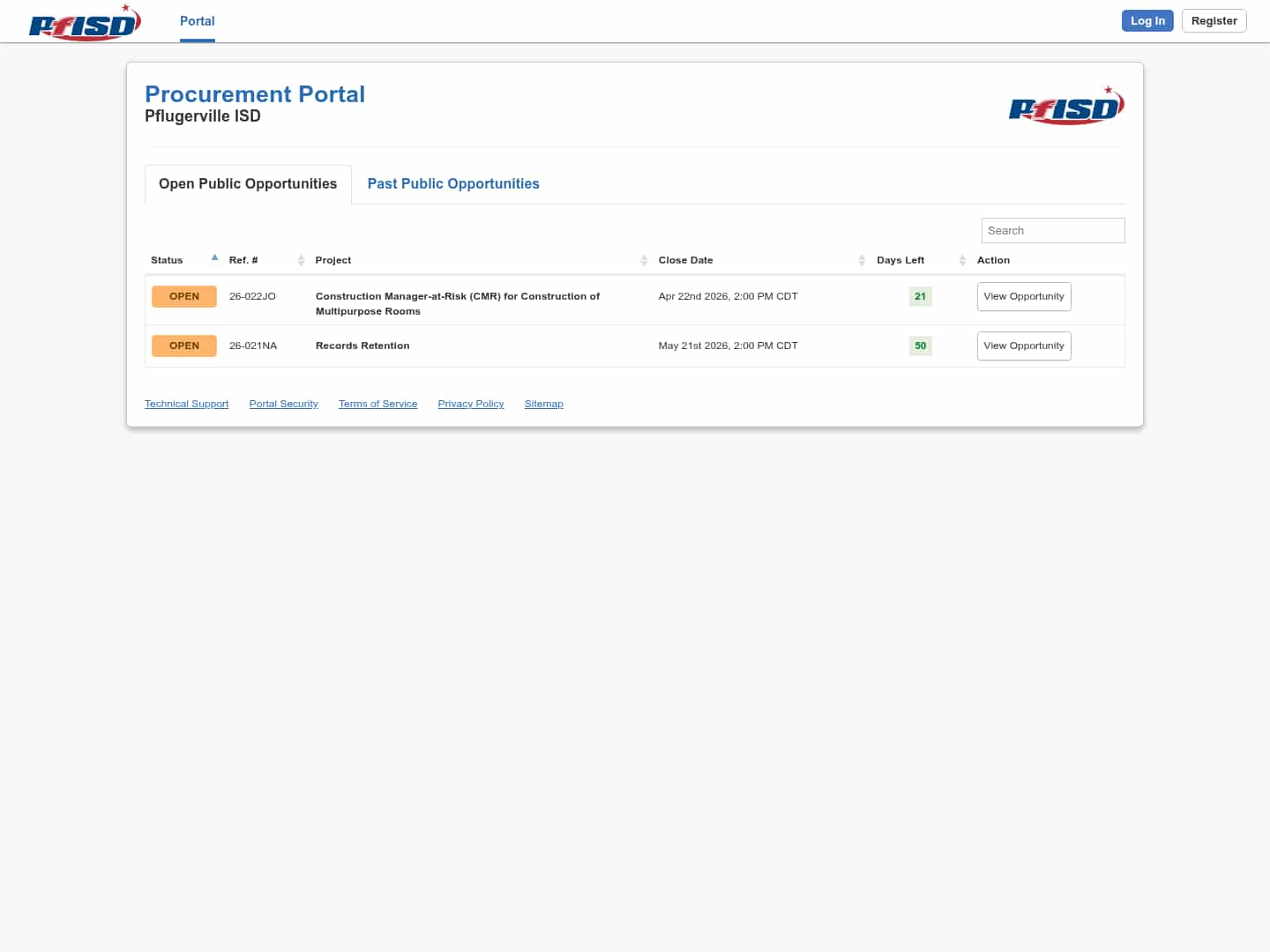Open the Technical Support link
Viewport: 1270px width, 952px height.
pos(186,404)
